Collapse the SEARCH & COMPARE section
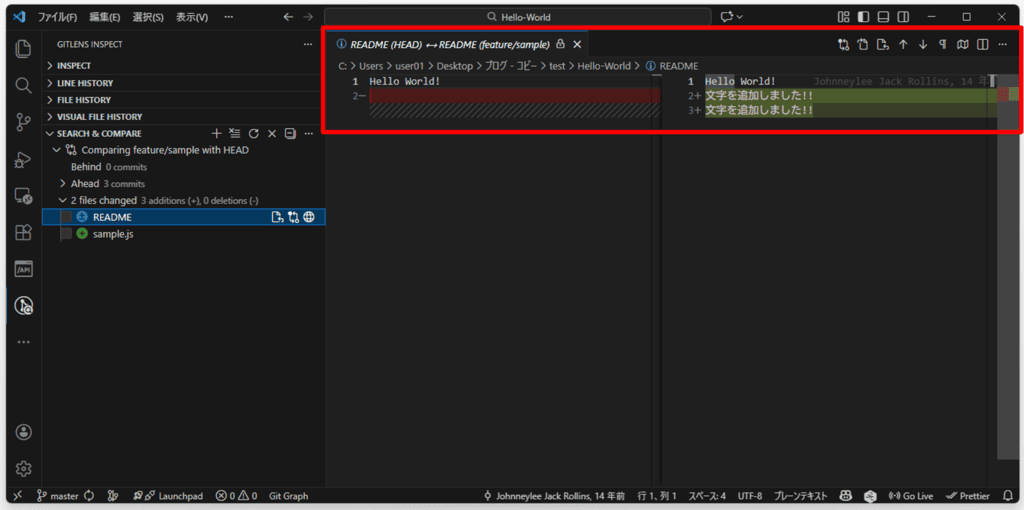 click(x=93, y=133)
